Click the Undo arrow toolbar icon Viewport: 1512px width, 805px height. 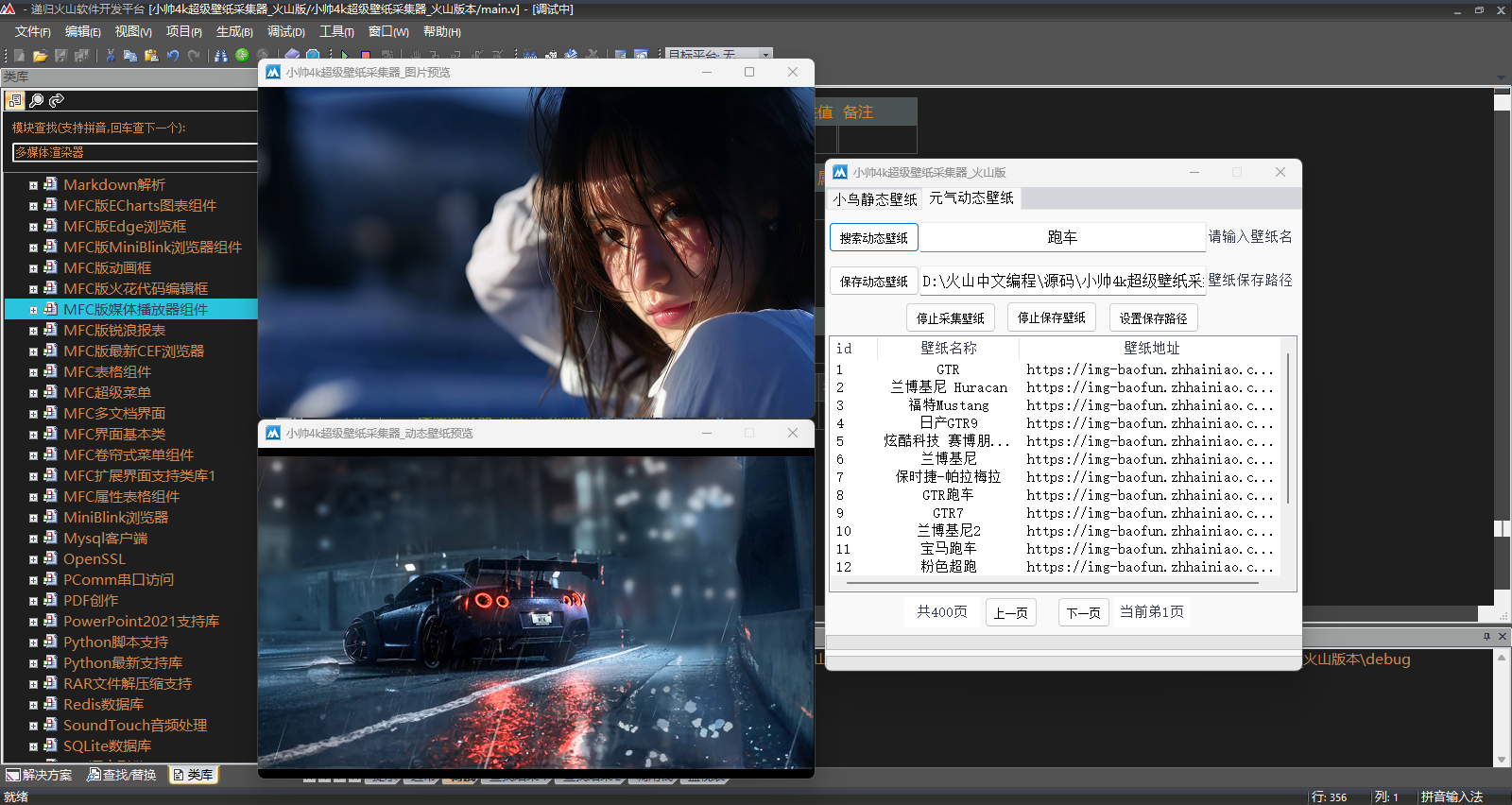[x=173, y=56]
